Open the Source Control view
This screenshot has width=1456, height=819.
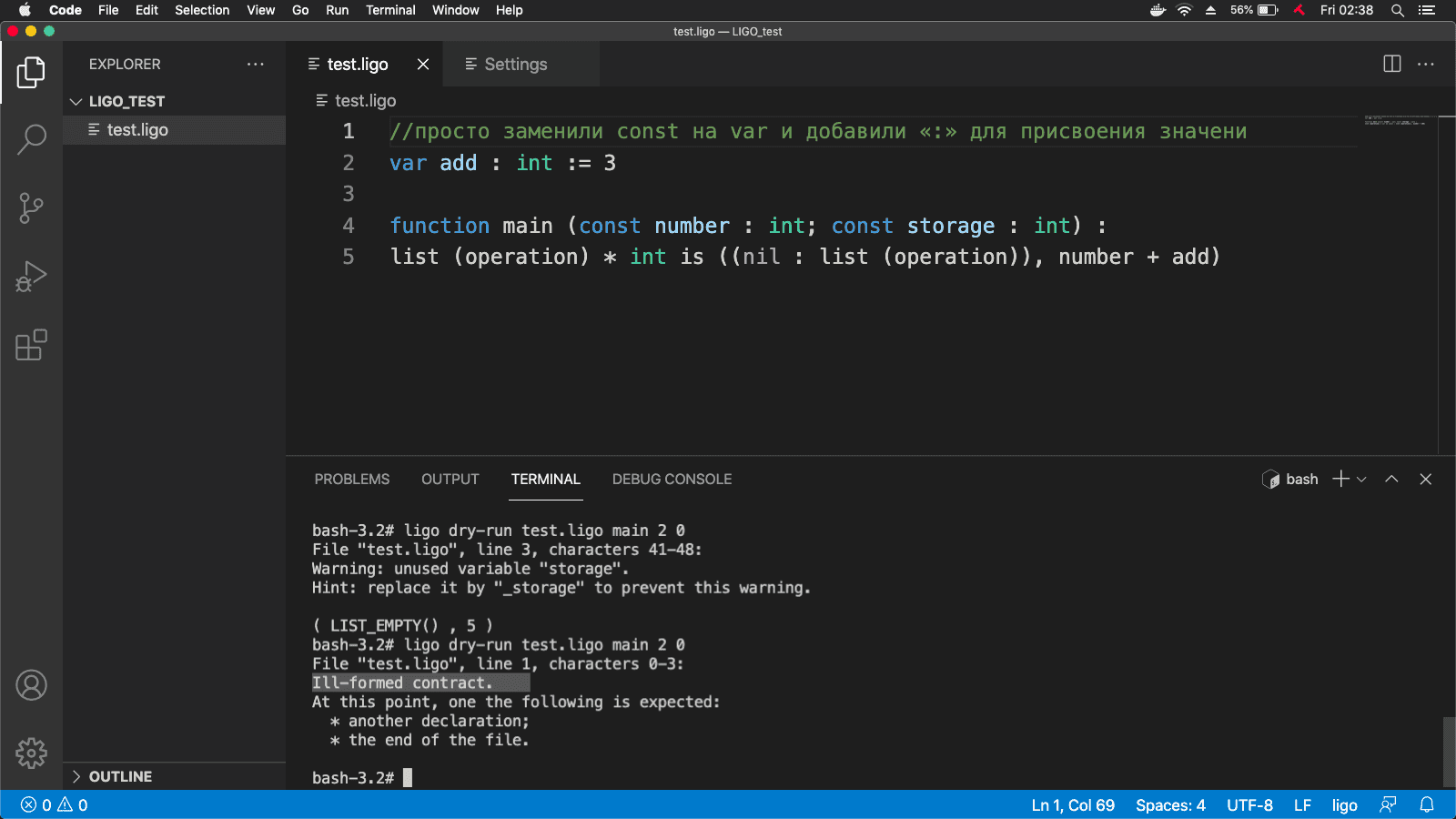31,207
